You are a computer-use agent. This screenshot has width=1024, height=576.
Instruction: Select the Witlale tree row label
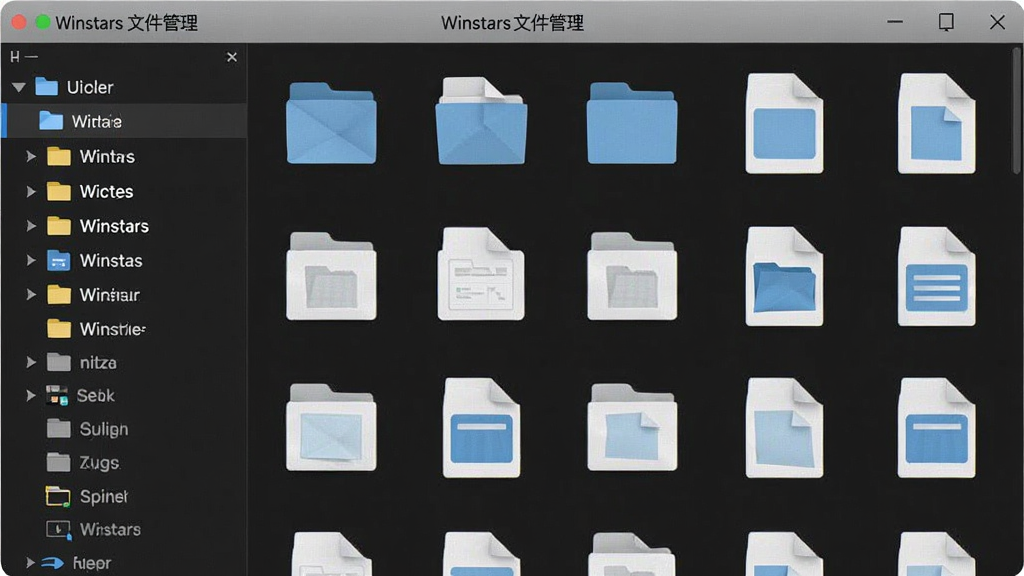(96, 121)
